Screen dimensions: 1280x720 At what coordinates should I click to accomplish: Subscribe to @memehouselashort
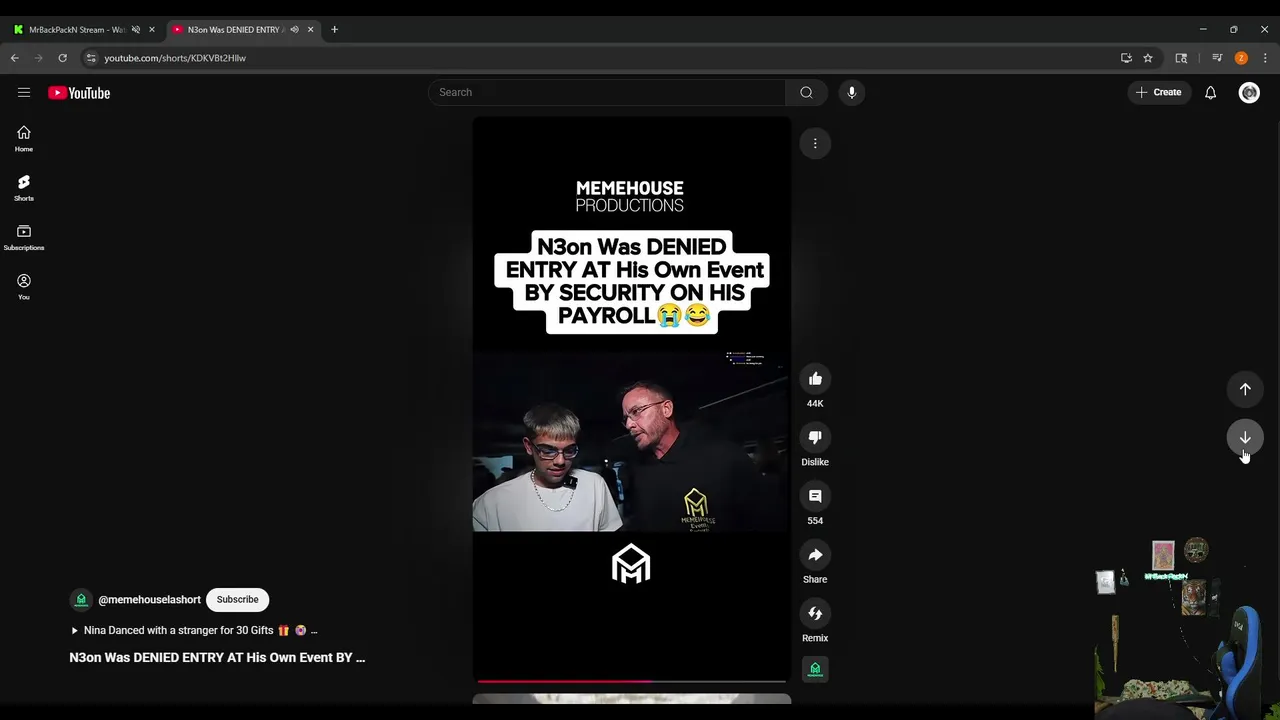(x=237, y=599)
